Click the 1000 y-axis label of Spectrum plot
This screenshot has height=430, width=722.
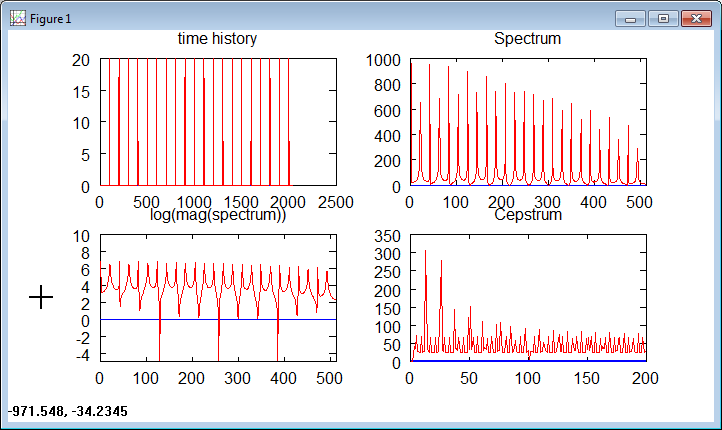coord(383,60)
